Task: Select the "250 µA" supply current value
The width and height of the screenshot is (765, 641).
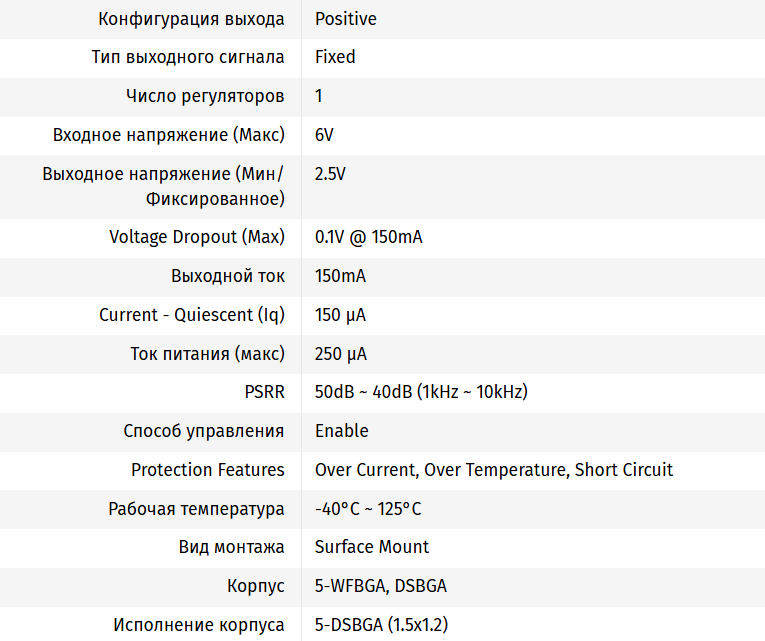Action: tap(340, 353)
